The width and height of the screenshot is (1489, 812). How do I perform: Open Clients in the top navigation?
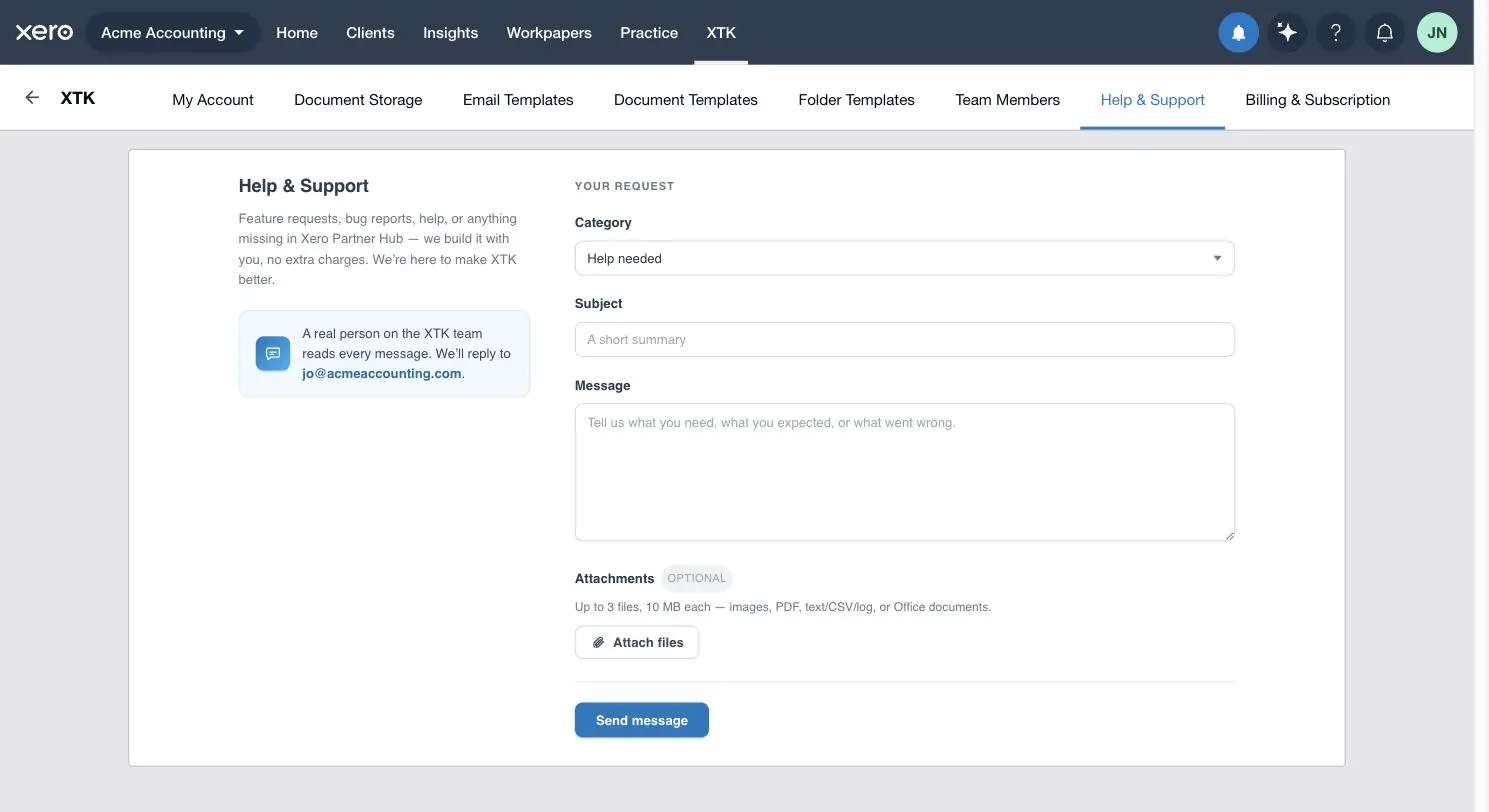[370, 32]
